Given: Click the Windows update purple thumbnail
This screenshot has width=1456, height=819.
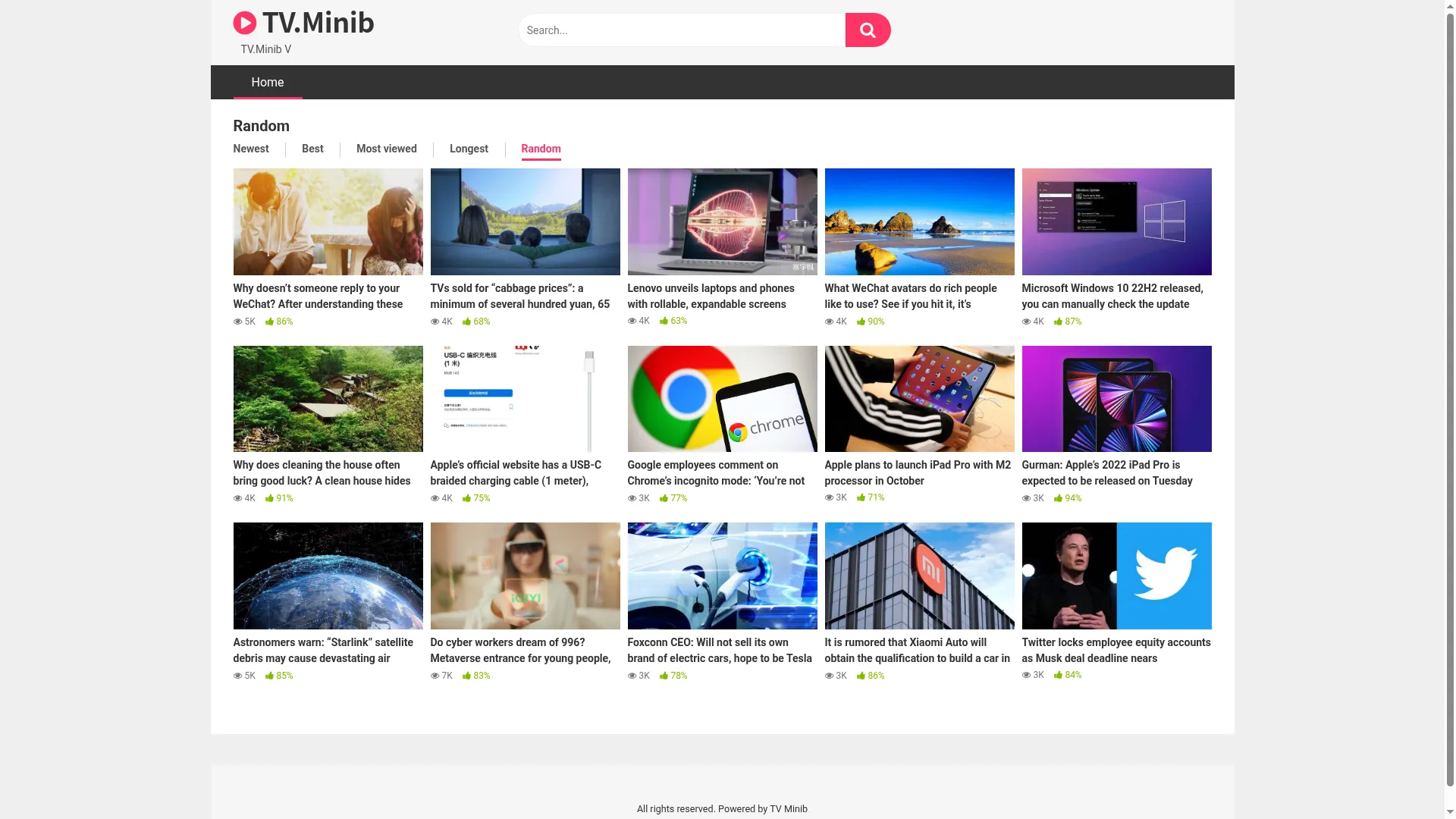Looking at the screenshot, I should coord(1116,221).
